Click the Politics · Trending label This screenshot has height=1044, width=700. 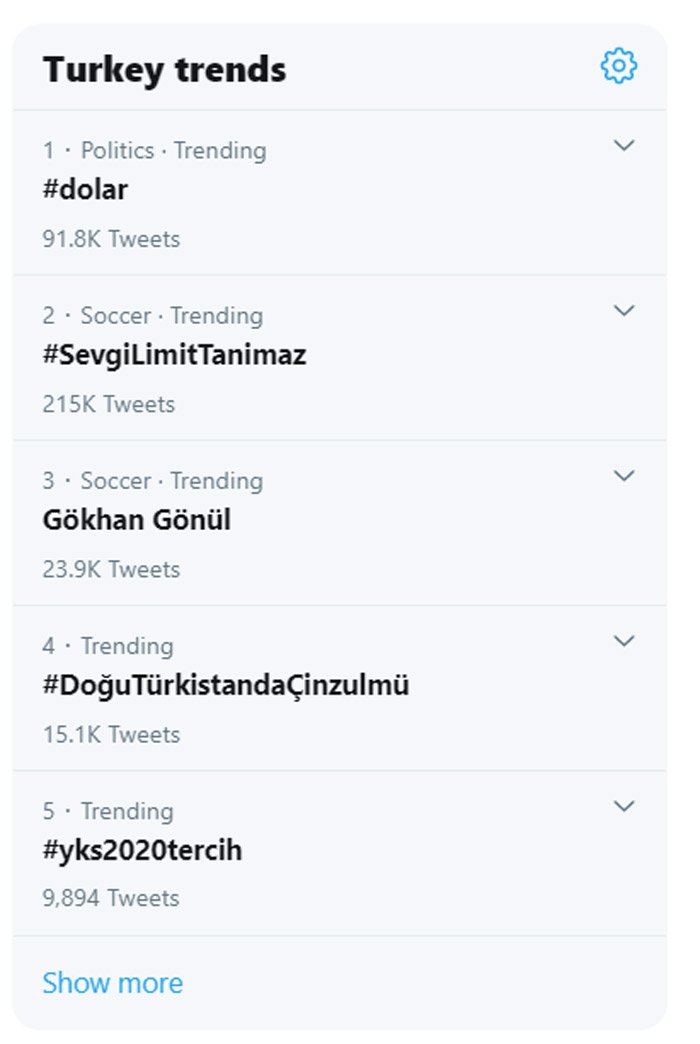174,150
